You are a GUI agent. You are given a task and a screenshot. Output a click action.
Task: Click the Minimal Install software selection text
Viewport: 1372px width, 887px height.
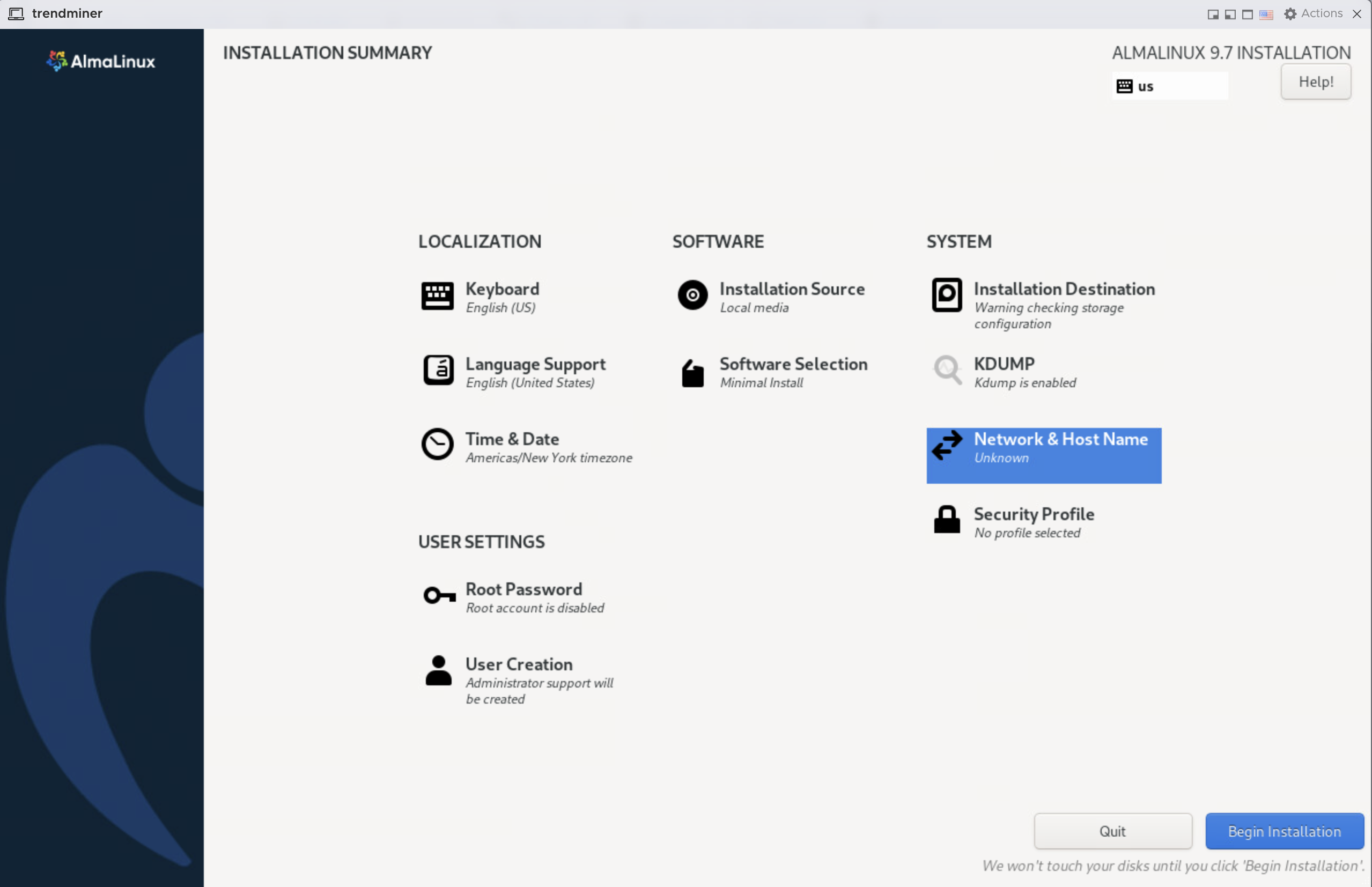coord(761,383)
